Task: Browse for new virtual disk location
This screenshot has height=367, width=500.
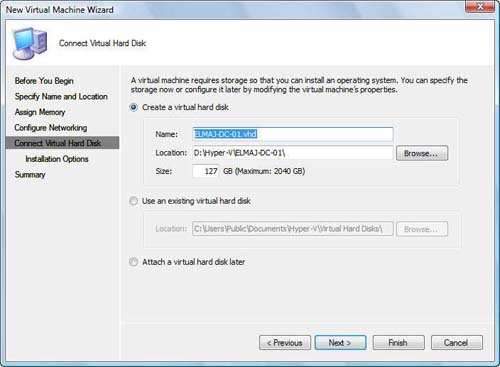Action: pos(422,153)
